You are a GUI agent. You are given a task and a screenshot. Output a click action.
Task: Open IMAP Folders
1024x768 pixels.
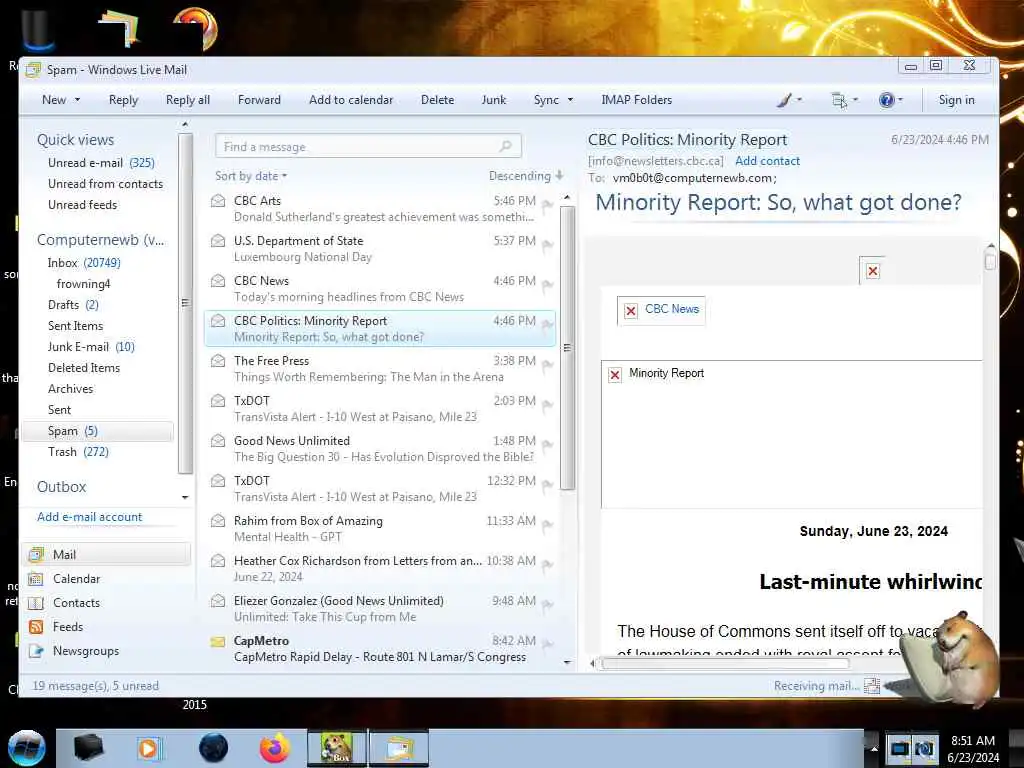[637, 100]
